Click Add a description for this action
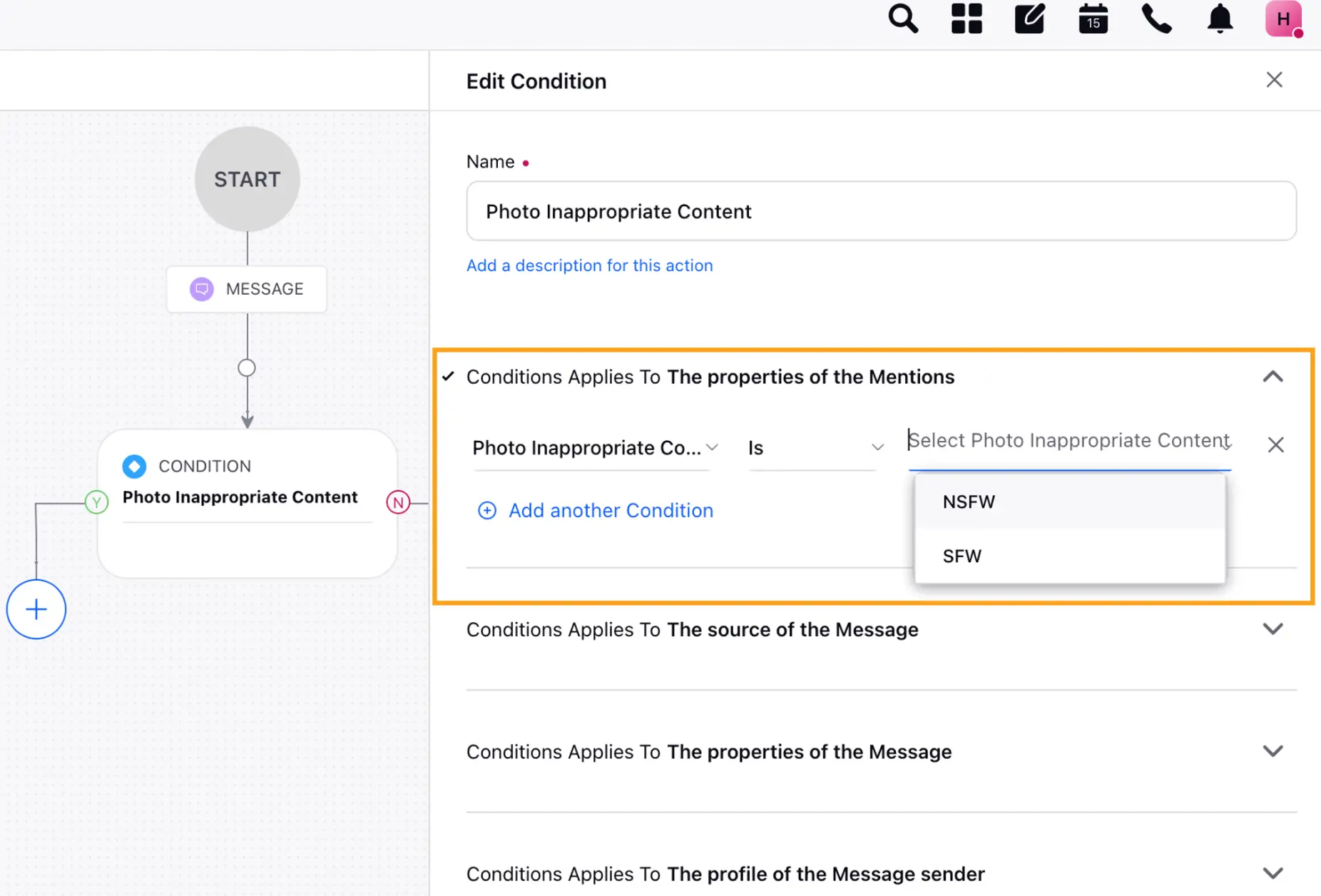Image resolution: width=1321 pixels, height=896 pixels. (x=589, y=265)
